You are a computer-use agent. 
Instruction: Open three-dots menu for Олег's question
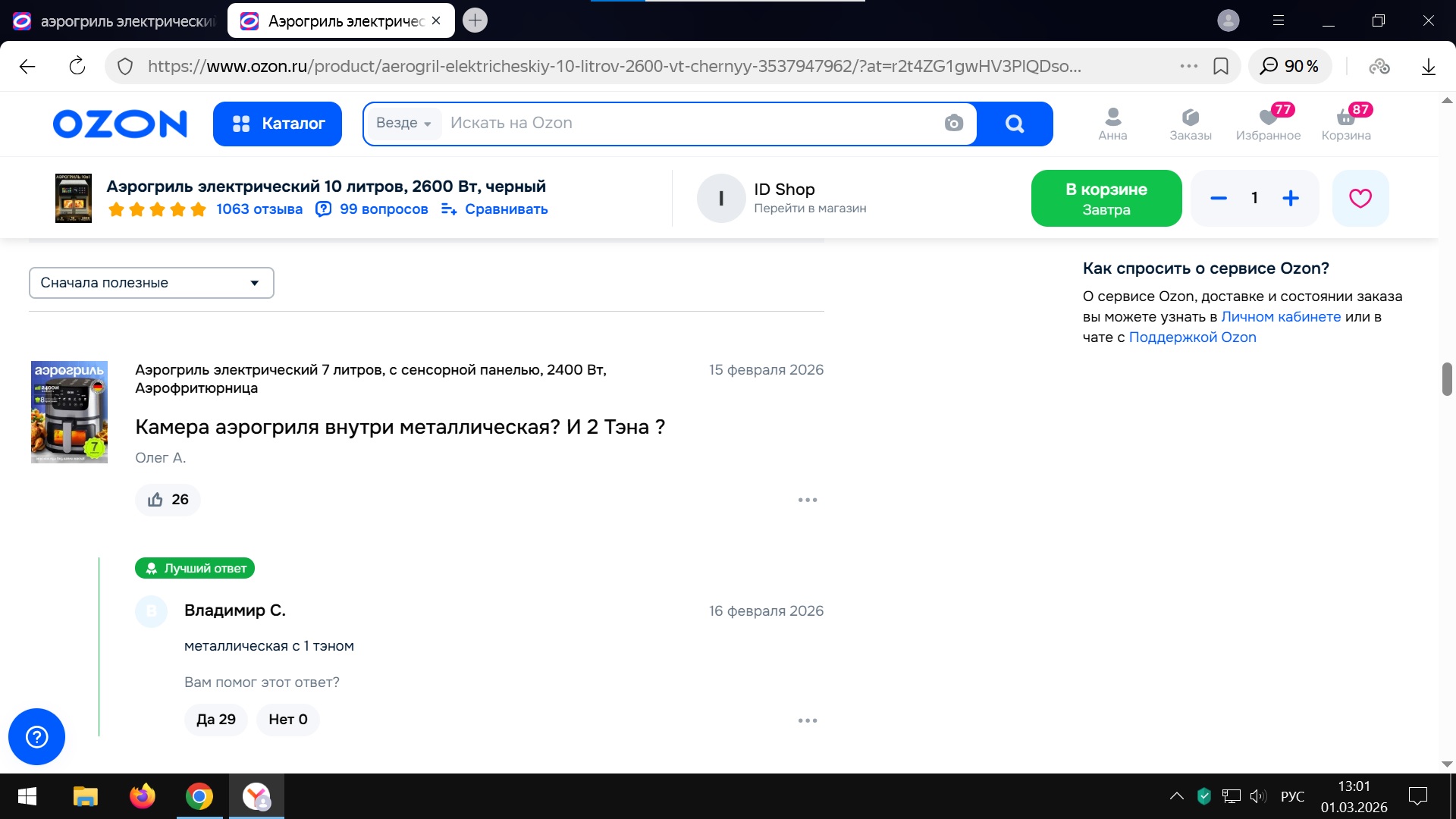807,500
